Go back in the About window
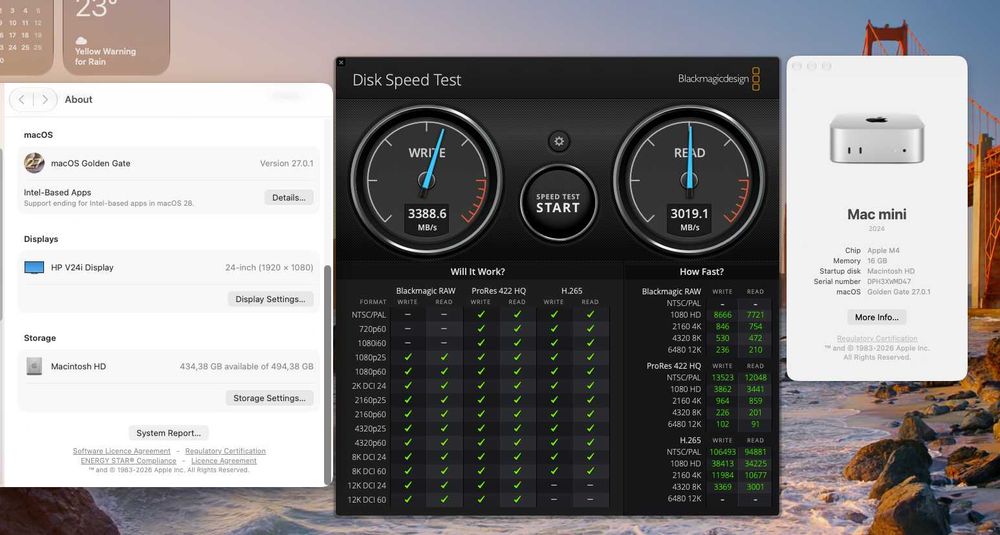Screen dimensions: 1000x535 (22, 99)
